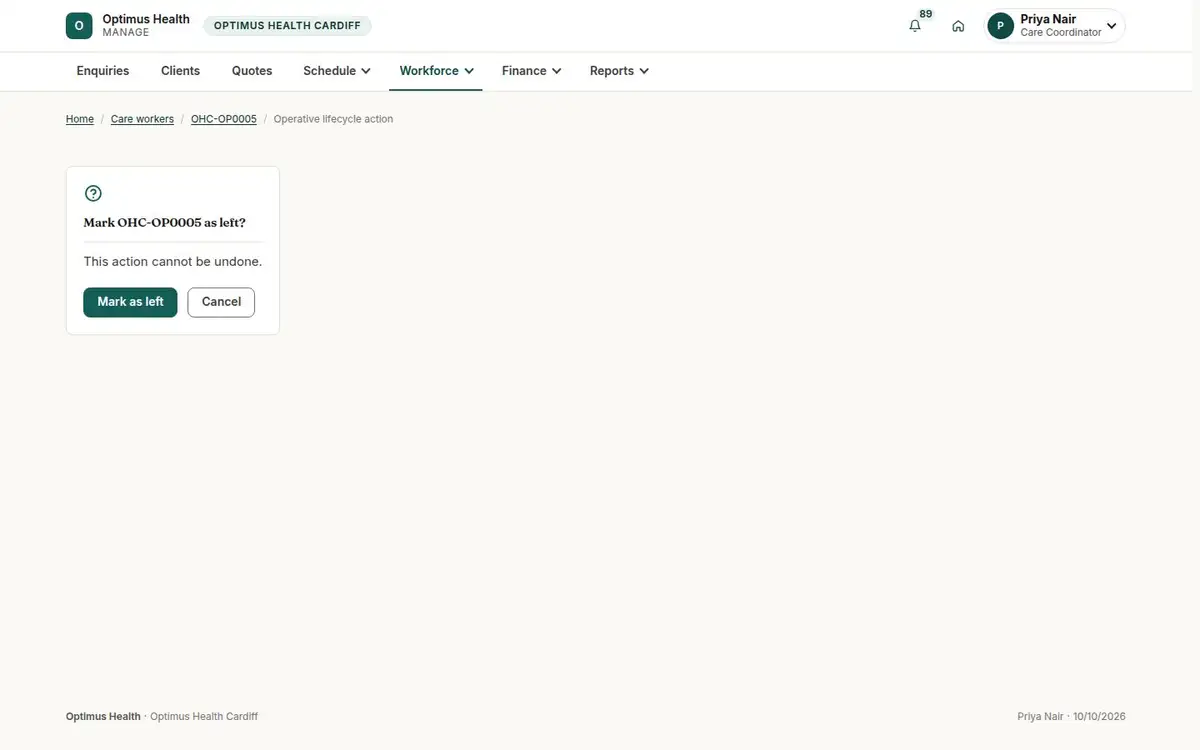1200x750 pixels.
Task: Click the Cancel button
Action: click(x=221, y=302)
